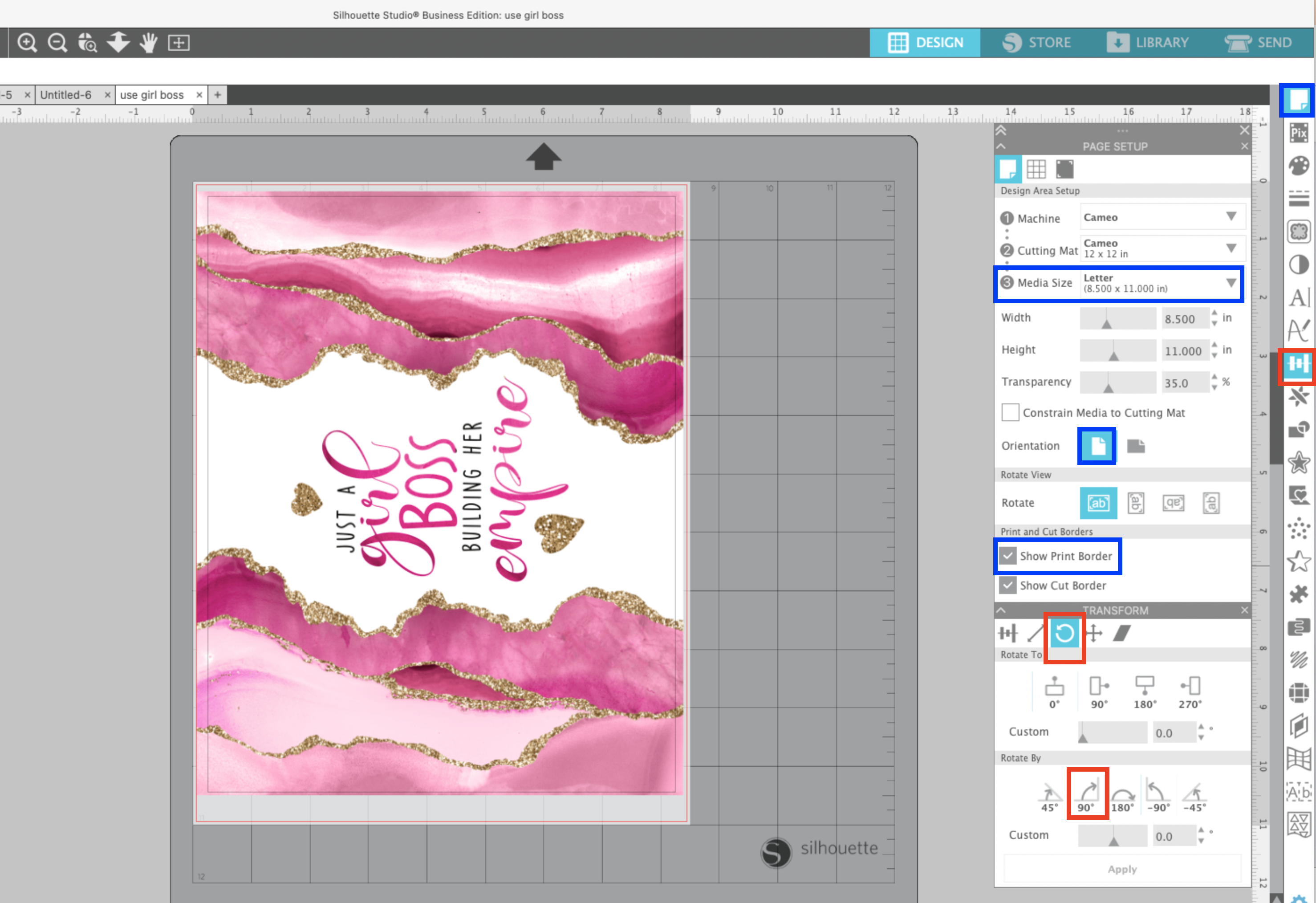Image resolution: width=1316 pixels, height=903 pixels.
Task: Select the upside-down Rotate View option
Action: 1173,503
